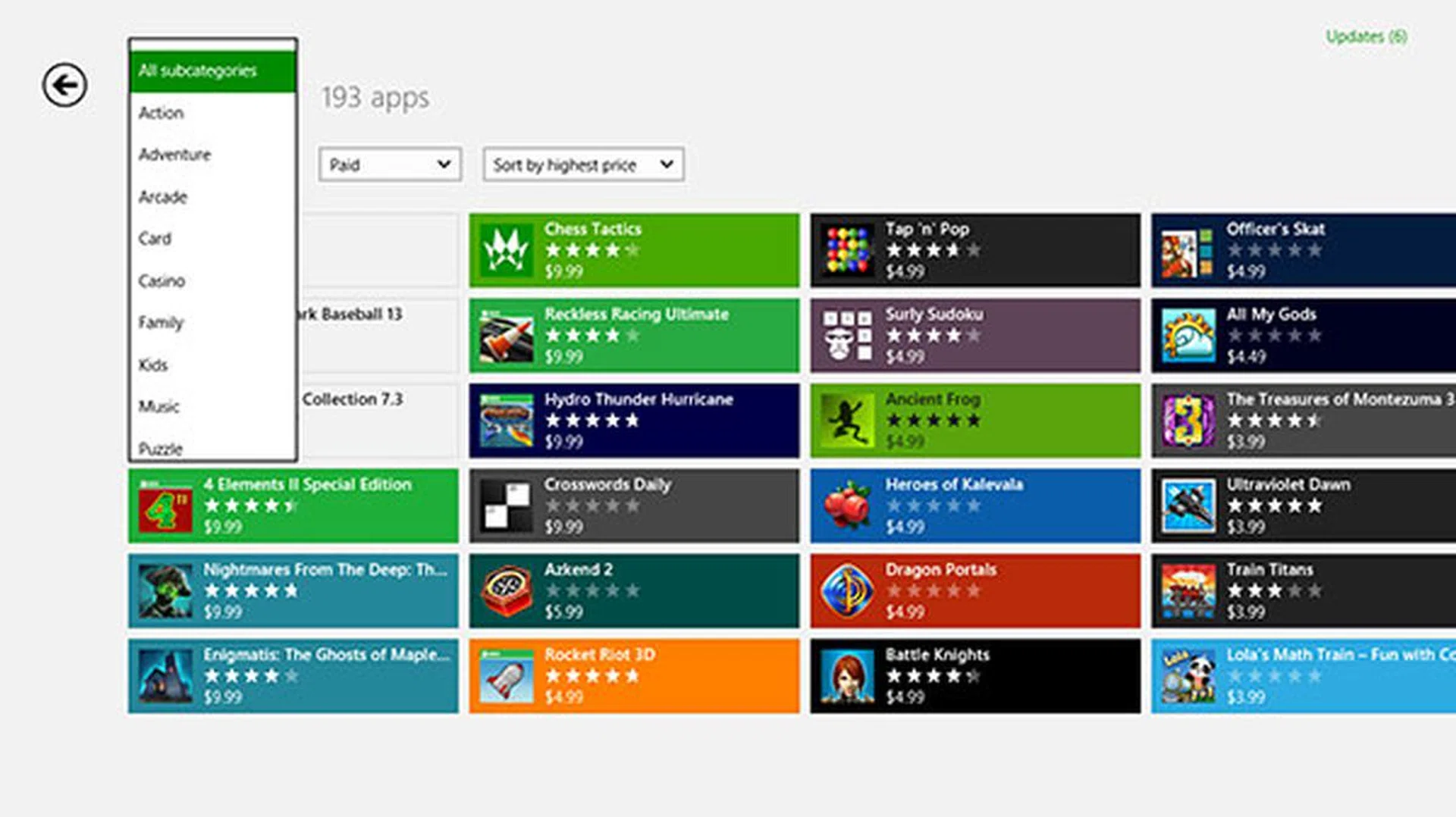The image size is (1456, 817).
Task: Click the Heroes of Kalevala icon
Action: (x=847, y=506)
